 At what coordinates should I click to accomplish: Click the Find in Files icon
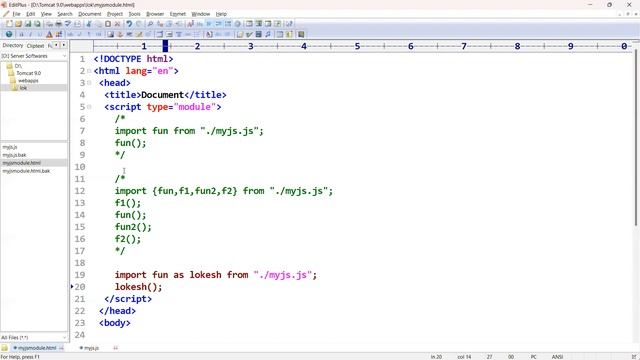[169, 24]
